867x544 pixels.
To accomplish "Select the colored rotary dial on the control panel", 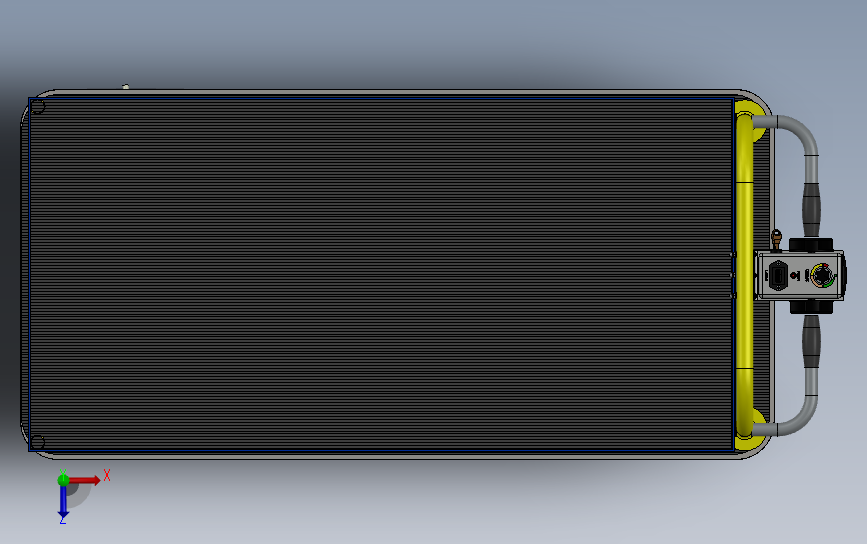I will pos(823,275).
